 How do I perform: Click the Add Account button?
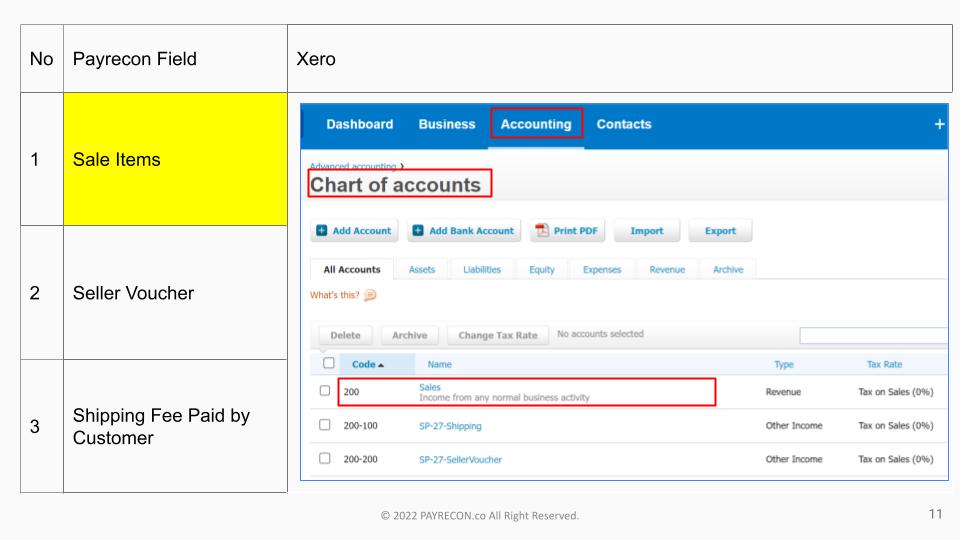[x=354, y=231]
